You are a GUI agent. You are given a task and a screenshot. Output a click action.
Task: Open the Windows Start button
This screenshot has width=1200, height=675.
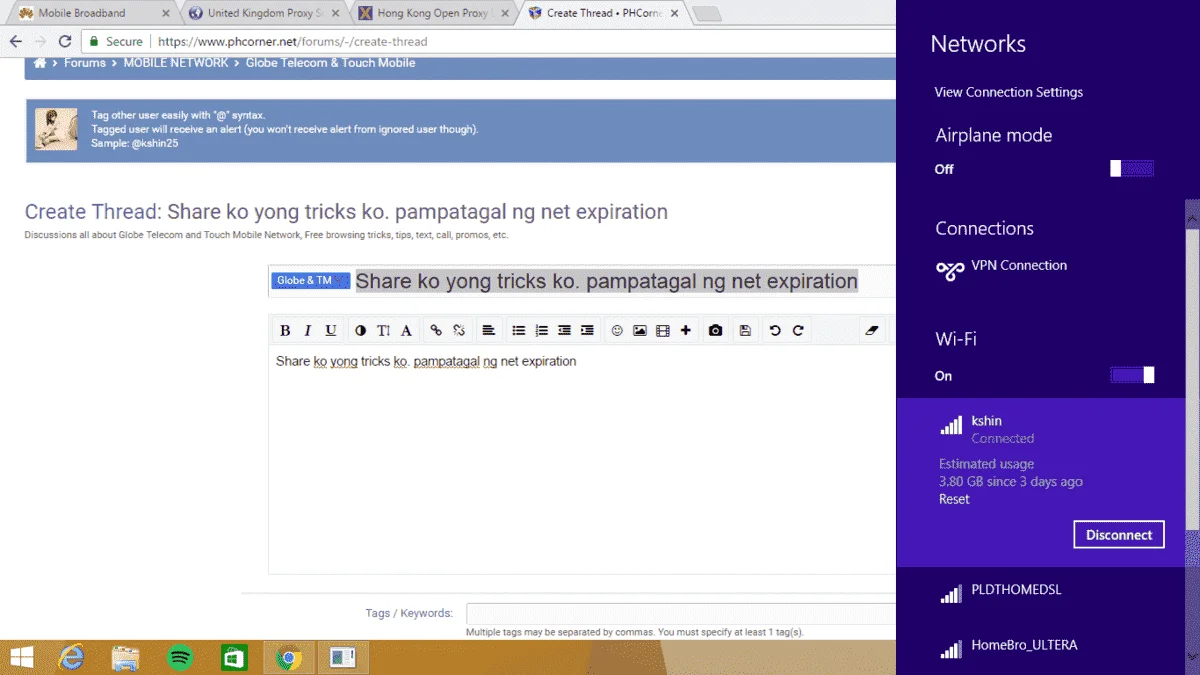click(x=20, y=658)
